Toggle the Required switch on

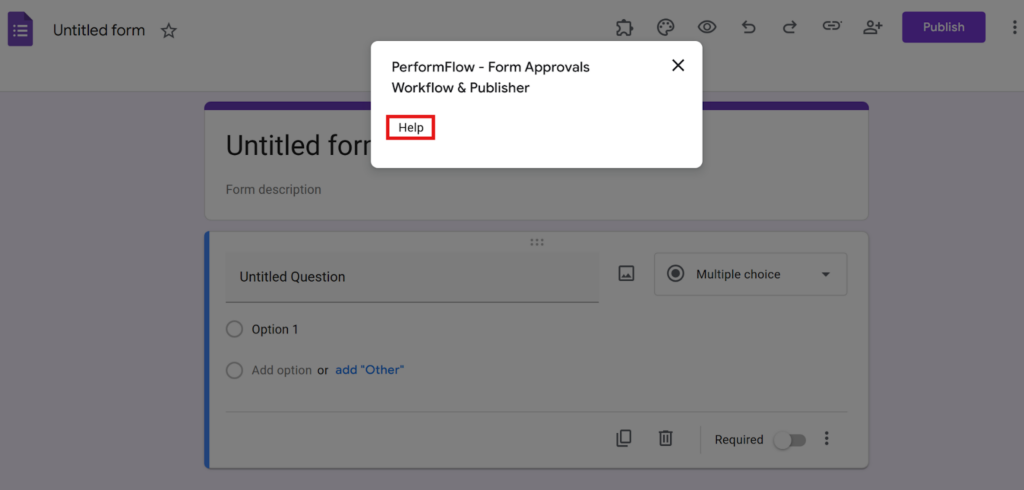click(788, 440)
